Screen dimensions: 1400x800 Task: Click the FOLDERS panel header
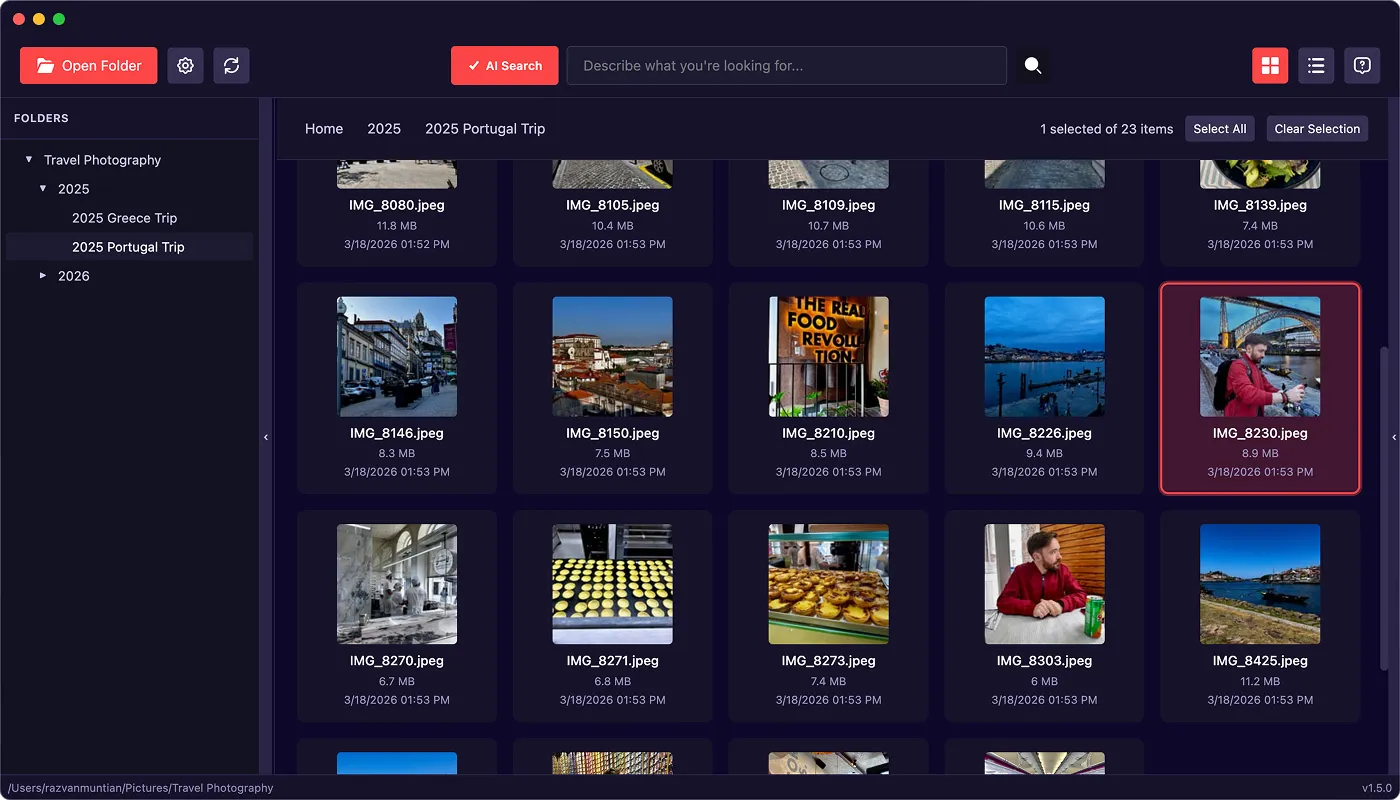pyautogui.click(x=41, y=118)
